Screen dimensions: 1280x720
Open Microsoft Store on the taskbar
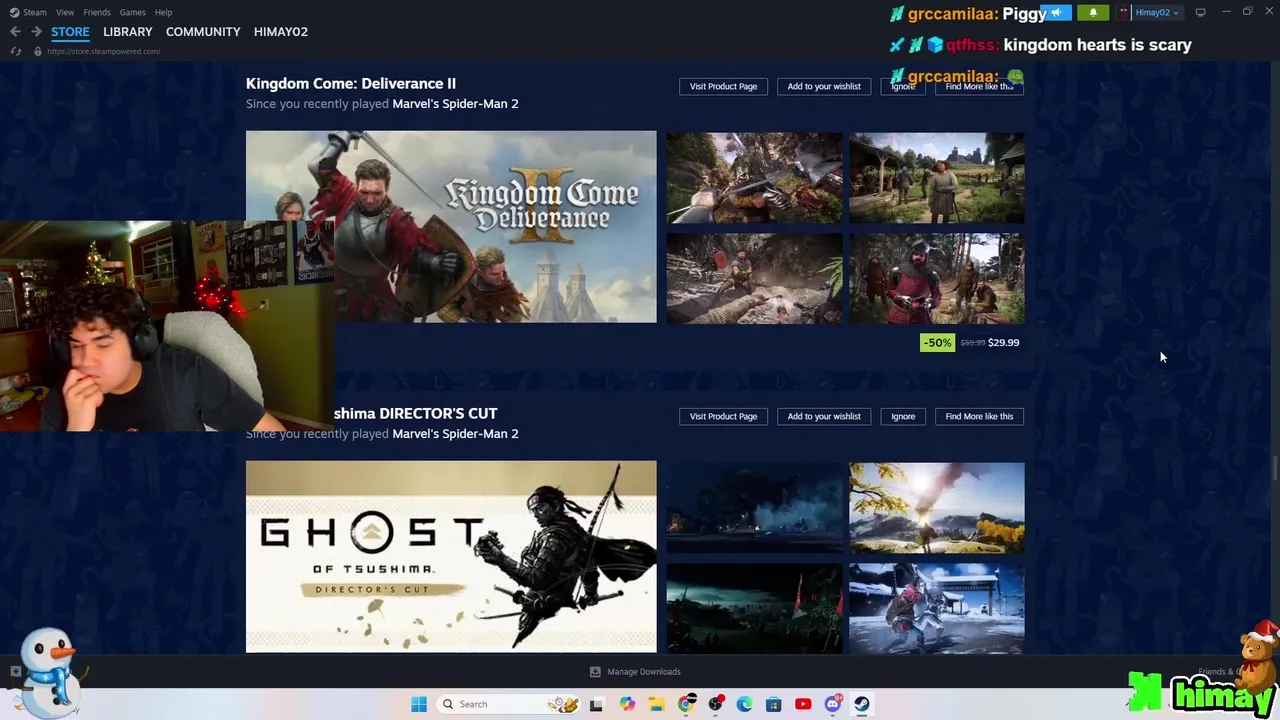pos(773,704)
